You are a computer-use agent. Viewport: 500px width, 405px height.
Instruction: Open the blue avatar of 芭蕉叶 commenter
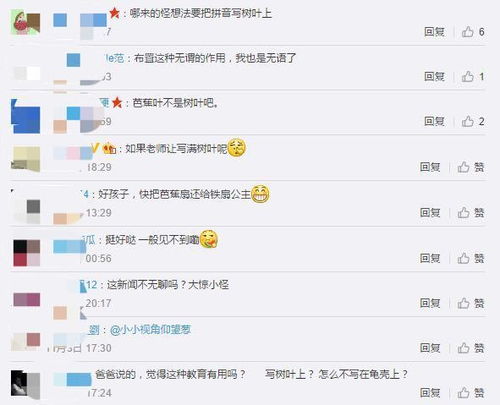(26, 116)
